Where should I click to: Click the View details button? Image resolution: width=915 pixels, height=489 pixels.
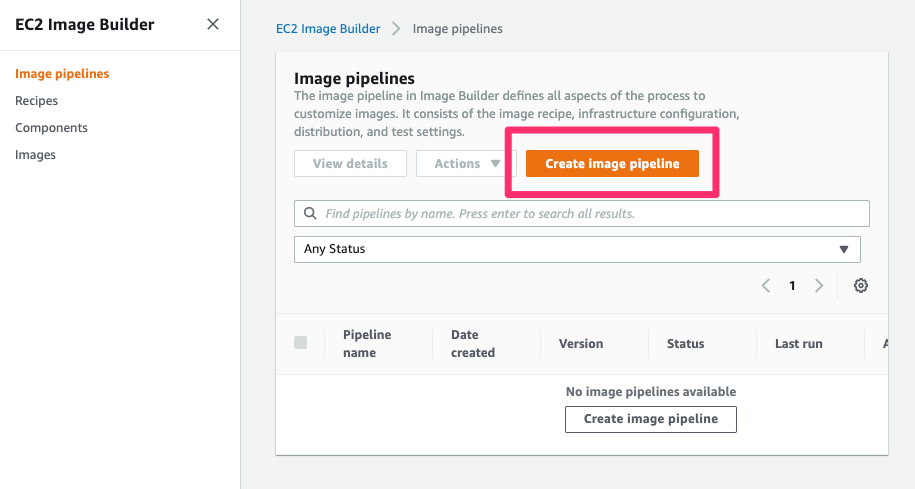pos(350,163)
